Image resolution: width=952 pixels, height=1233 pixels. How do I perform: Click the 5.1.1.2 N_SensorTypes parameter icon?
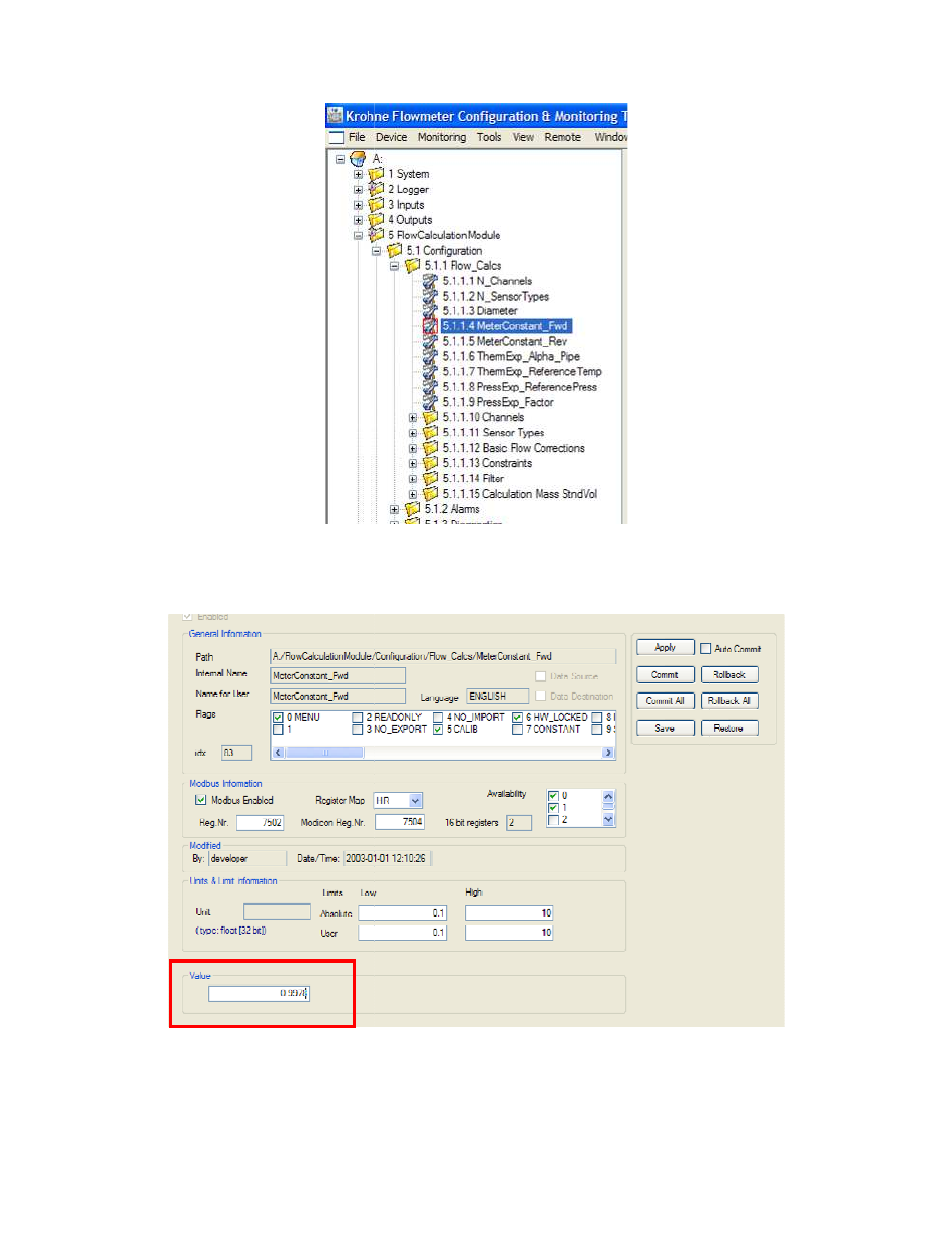click(x=430, y=296)
